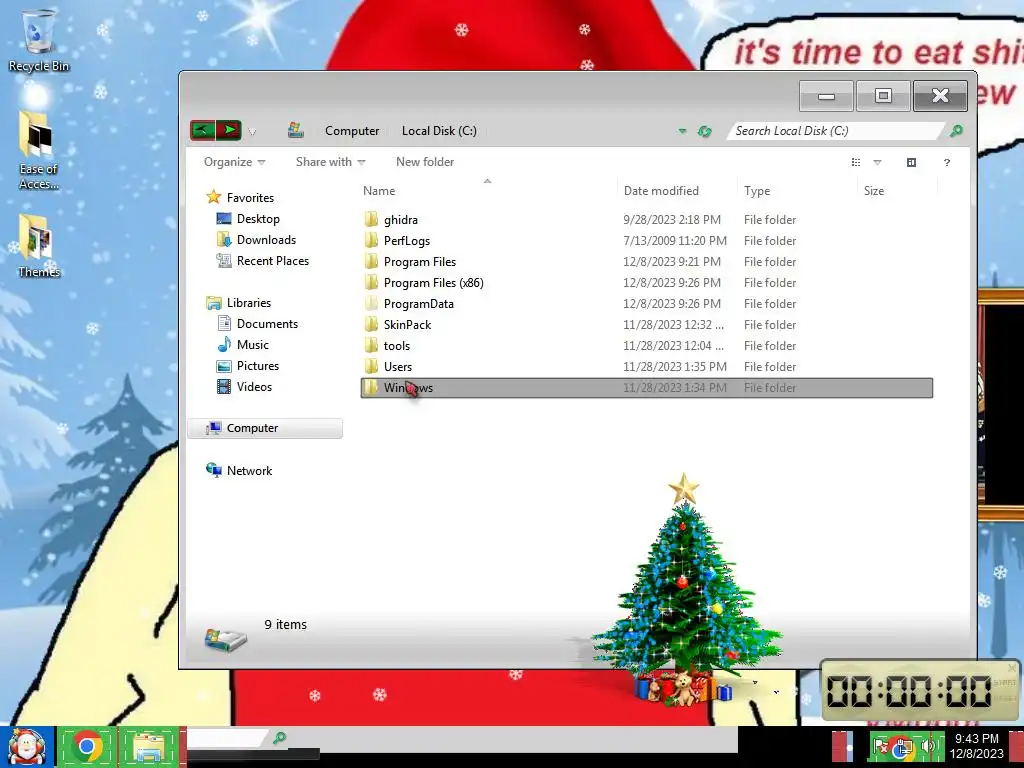Select Computer in the address breadcrumb

click(352, 131)
